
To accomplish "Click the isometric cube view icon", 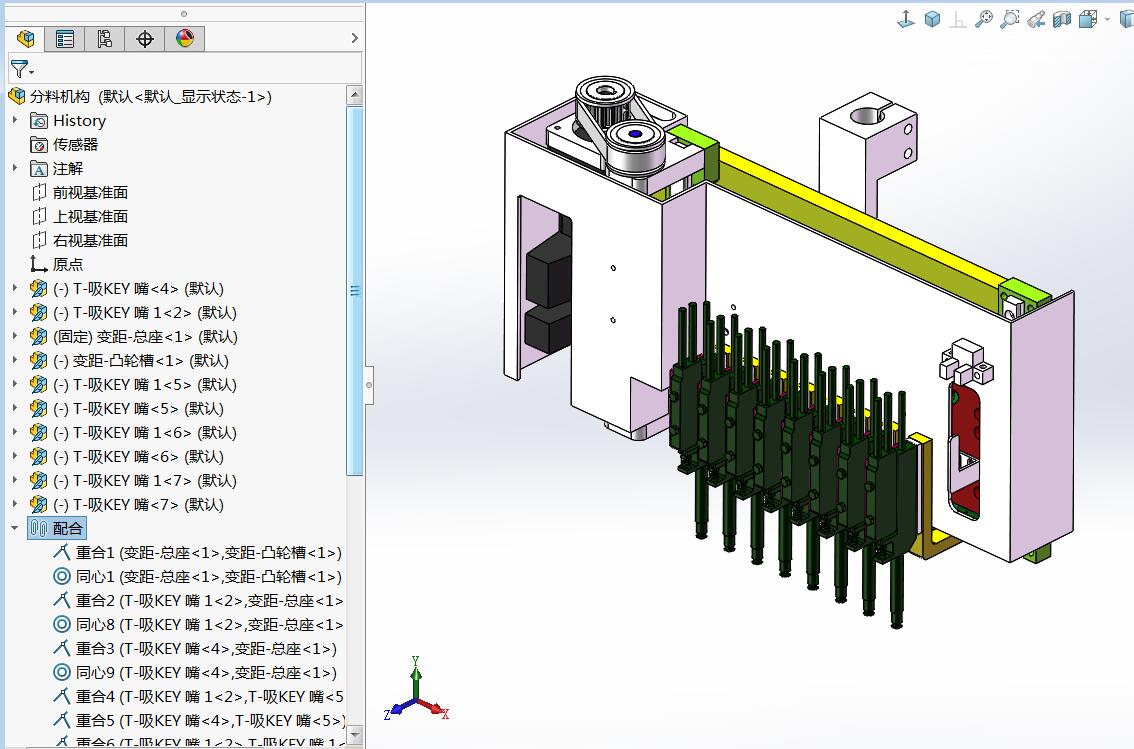I will [x=932, y=20].
